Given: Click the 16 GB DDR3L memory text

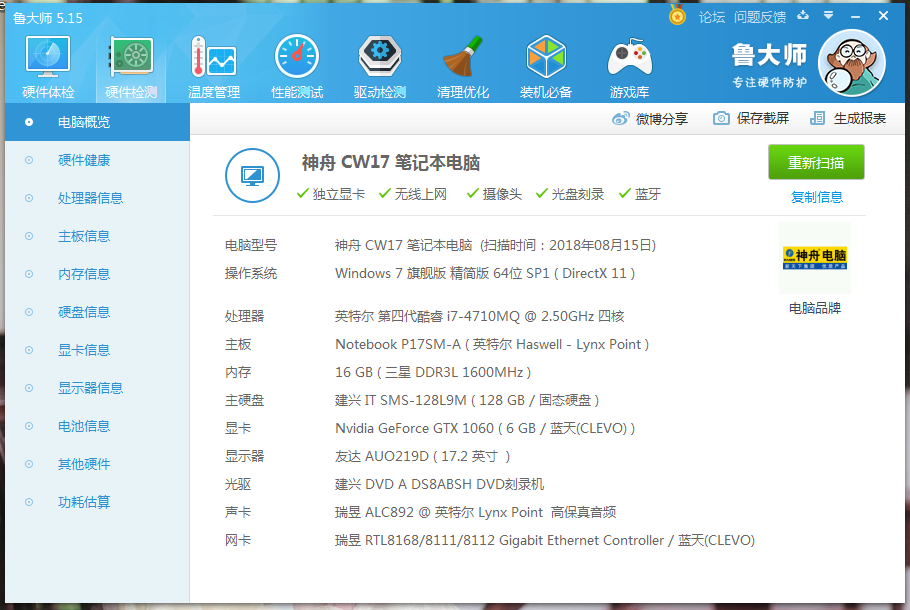Looking at the screenshot, I should click(x=433, y=372).
